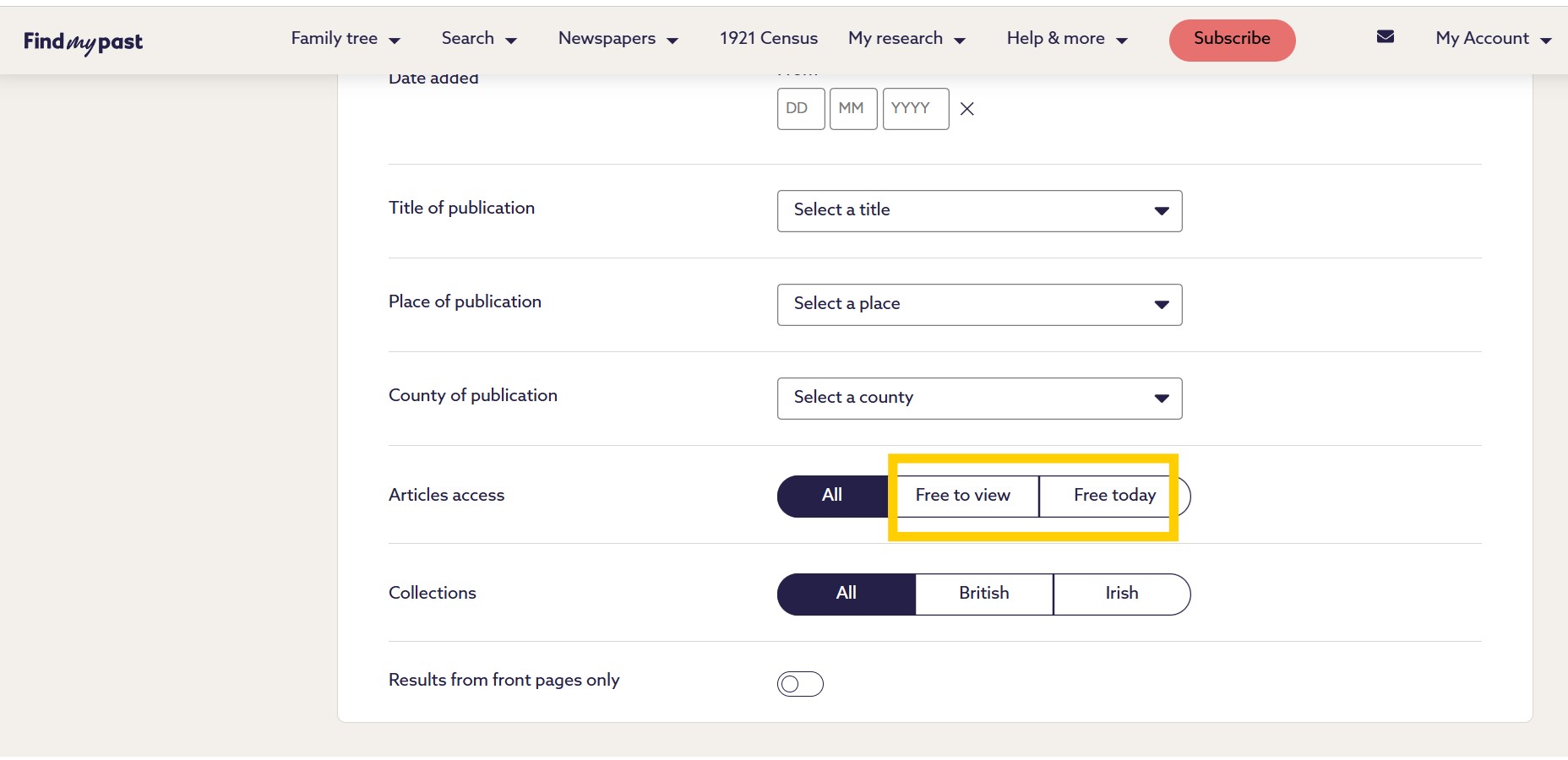
Task: Toggle Results from front pages only switch
Action: click(x=800, y=684)
